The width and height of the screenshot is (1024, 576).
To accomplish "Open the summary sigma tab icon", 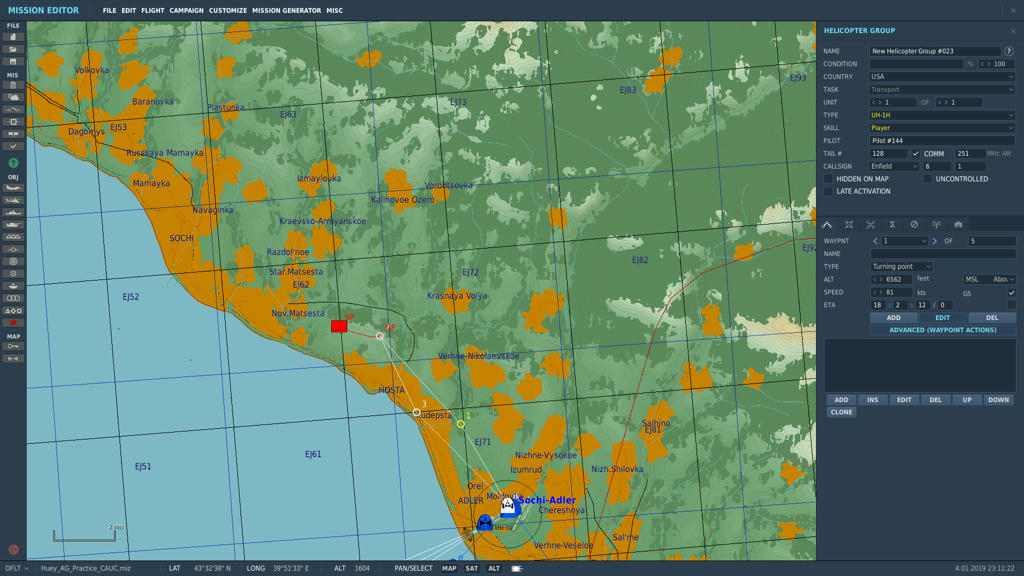I will [892, 225].
